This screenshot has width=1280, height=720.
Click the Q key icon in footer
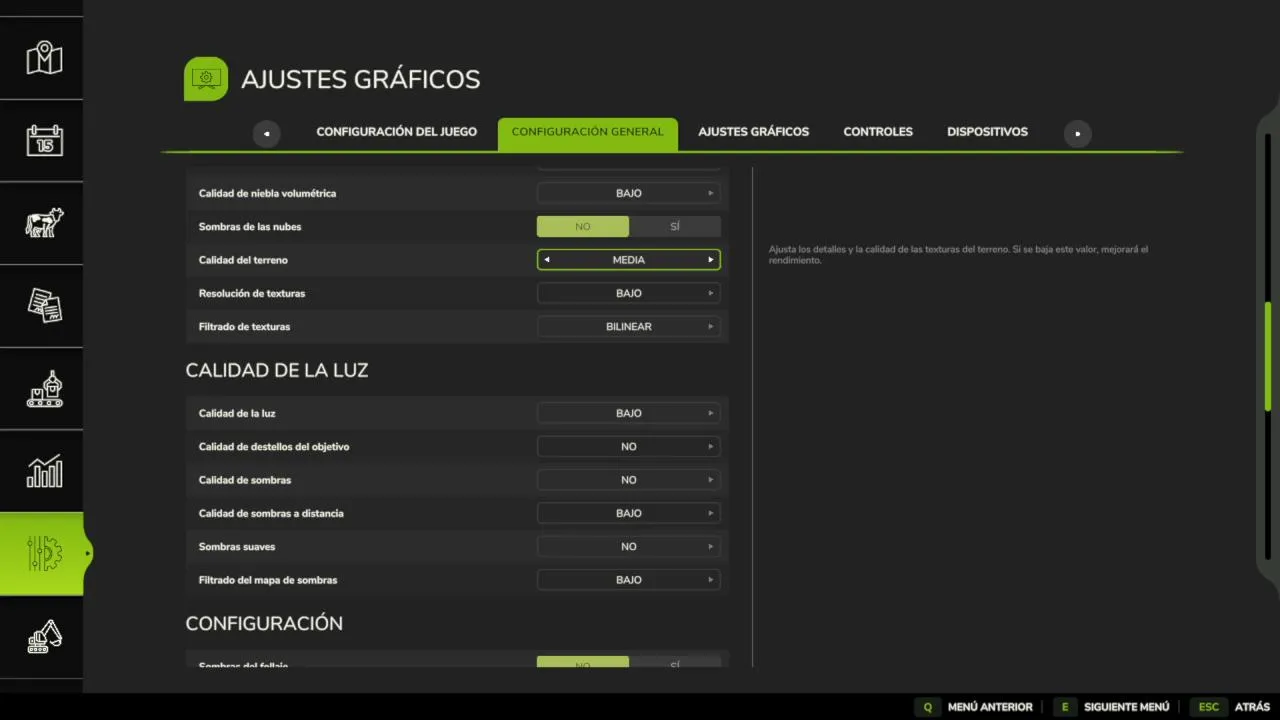[927, 707]
